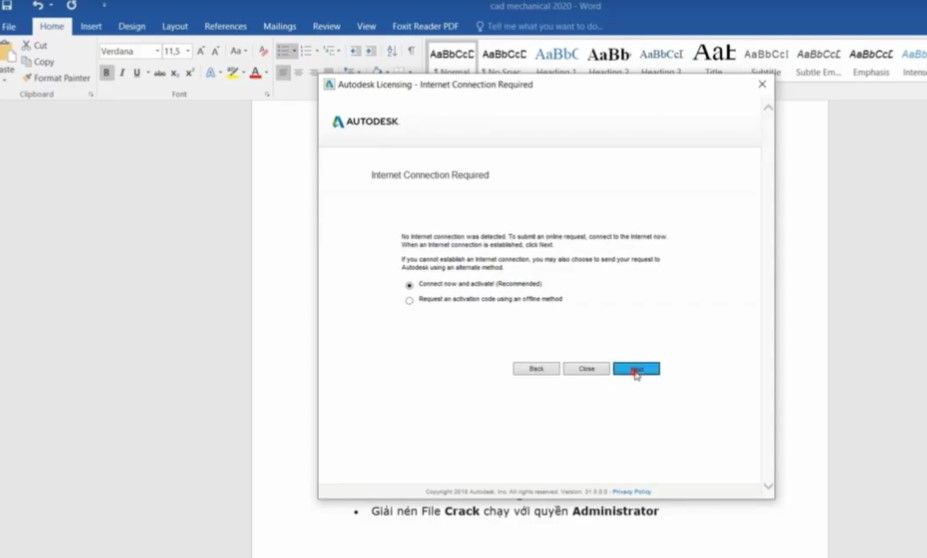This screenshot has width=927, height=558.
Task: Decrease font size with shrink font icon
Action: 216,51
